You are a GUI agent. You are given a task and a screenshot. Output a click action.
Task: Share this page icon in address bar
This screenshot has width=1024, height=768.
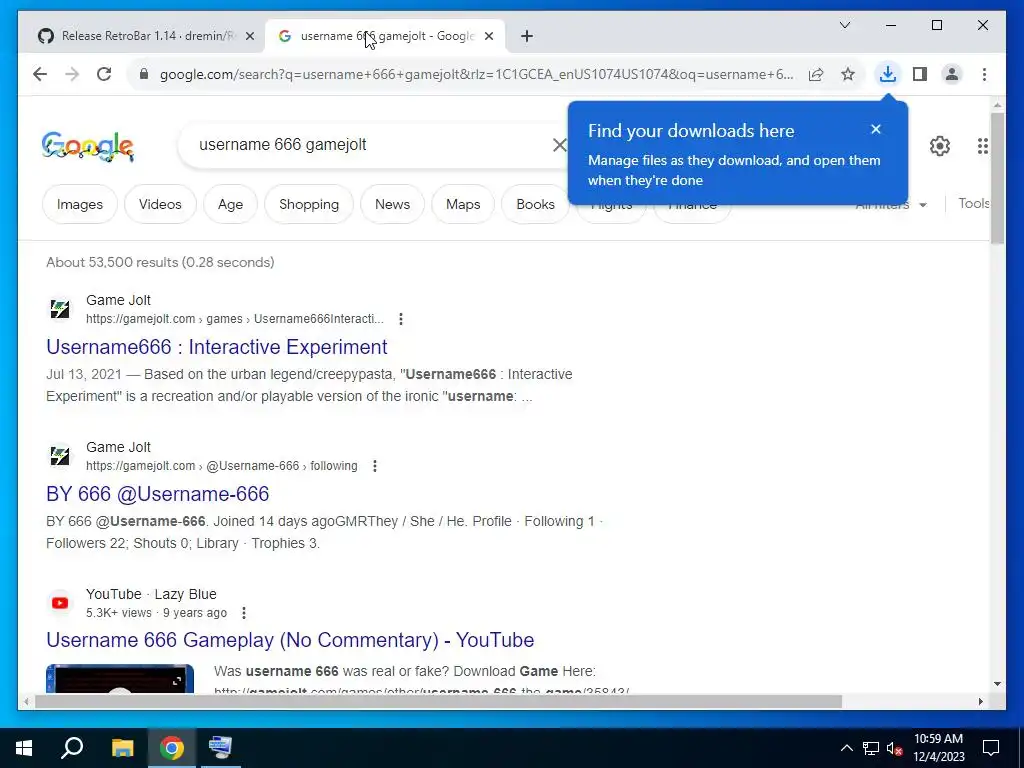tap(816, 74)
